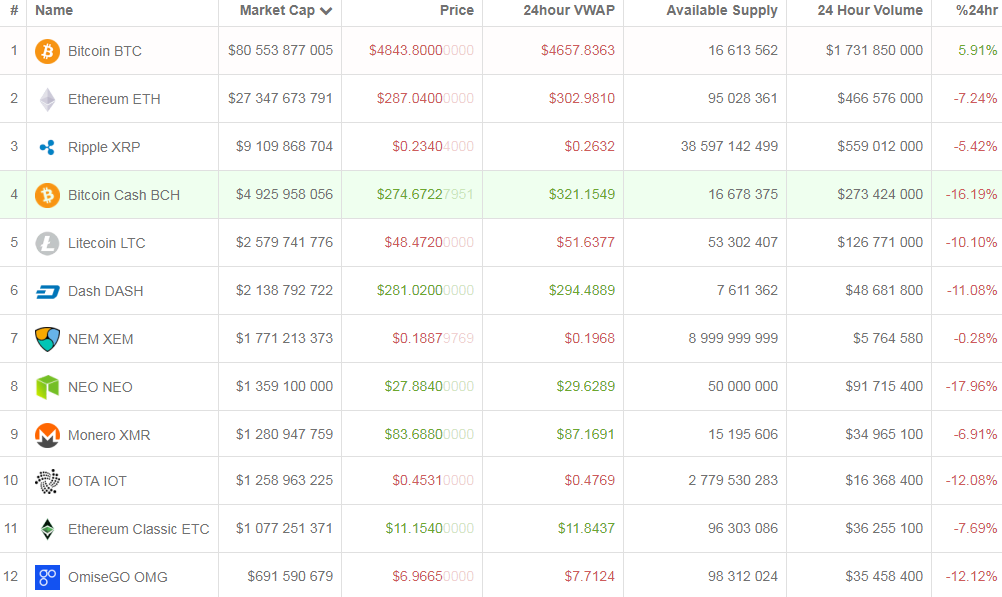Screen dimensions: 1002x597
Task: Open the Ethereum Classic ETC link
Action: tap(139, 529)
